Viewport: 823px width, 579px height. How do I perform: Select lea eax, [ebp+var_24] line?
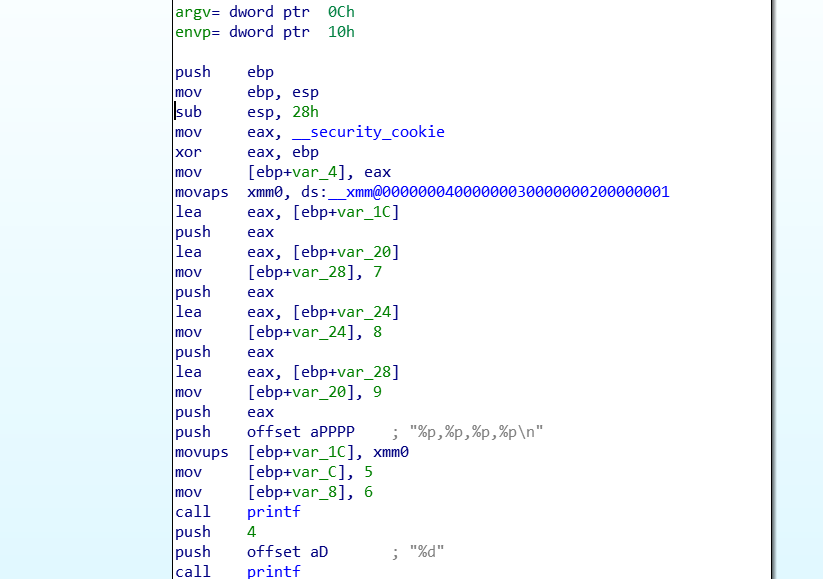click(288, 312)
